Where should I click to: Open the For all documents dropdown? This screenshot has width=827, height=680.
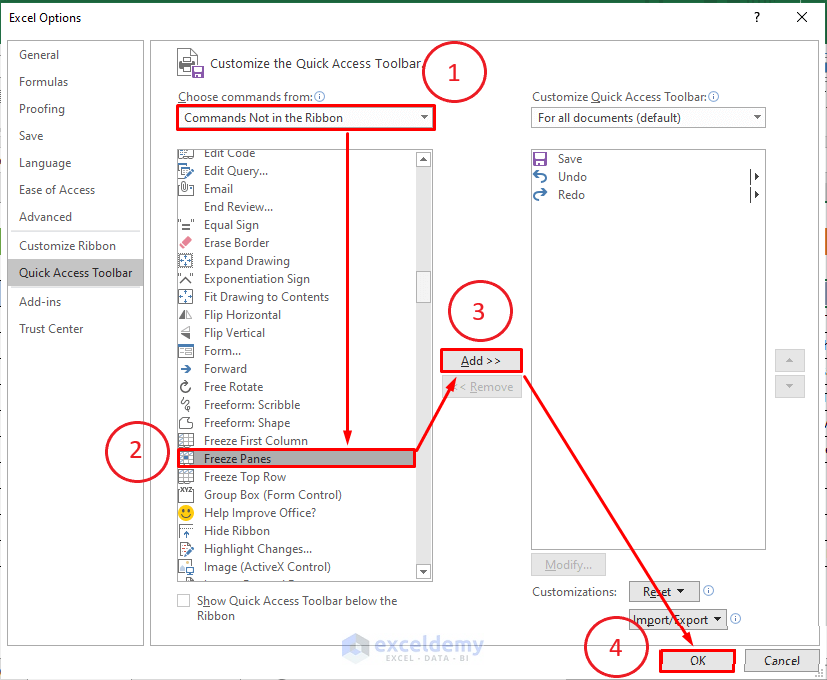(648, 118)
